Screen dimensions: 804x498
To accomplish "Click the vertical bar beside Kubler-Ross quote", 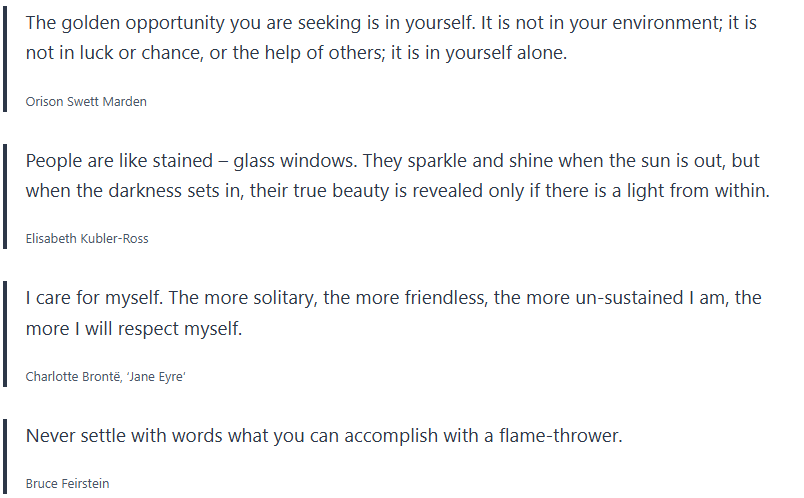I will point(6,196).
